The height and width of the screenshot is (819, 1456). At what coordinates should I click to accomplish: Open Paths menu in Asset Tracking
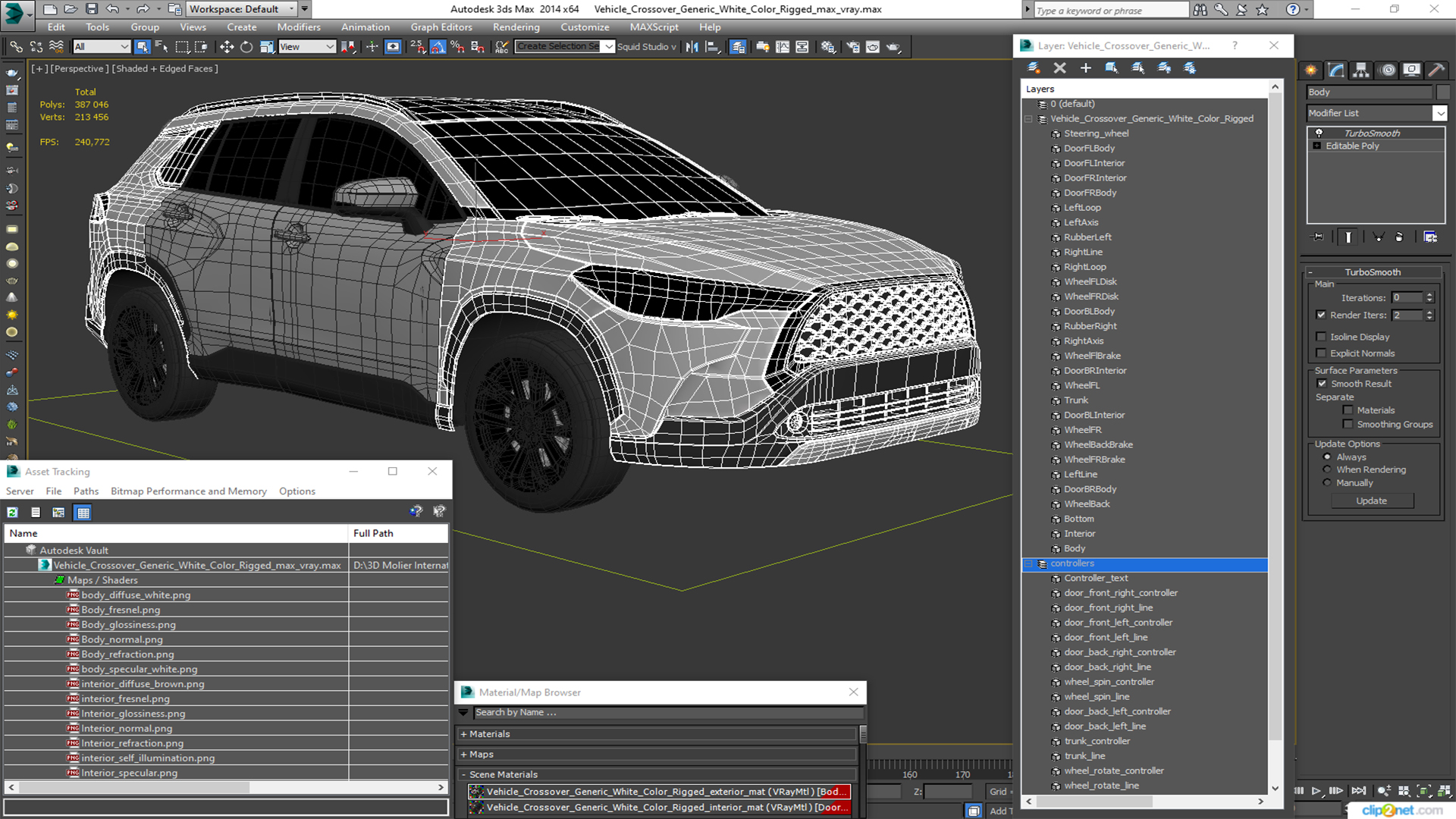[x=86, y=491]
